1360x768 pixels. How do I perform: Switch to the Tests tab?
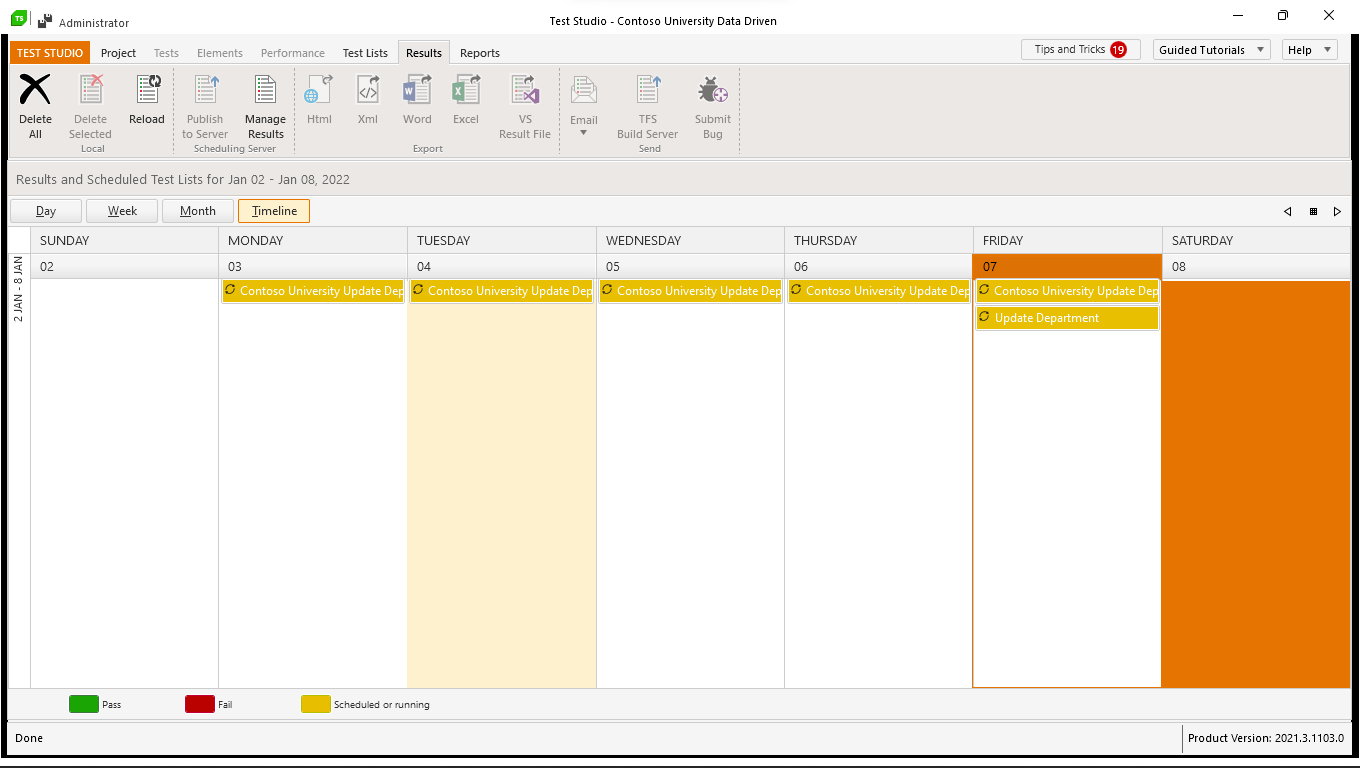166,53
